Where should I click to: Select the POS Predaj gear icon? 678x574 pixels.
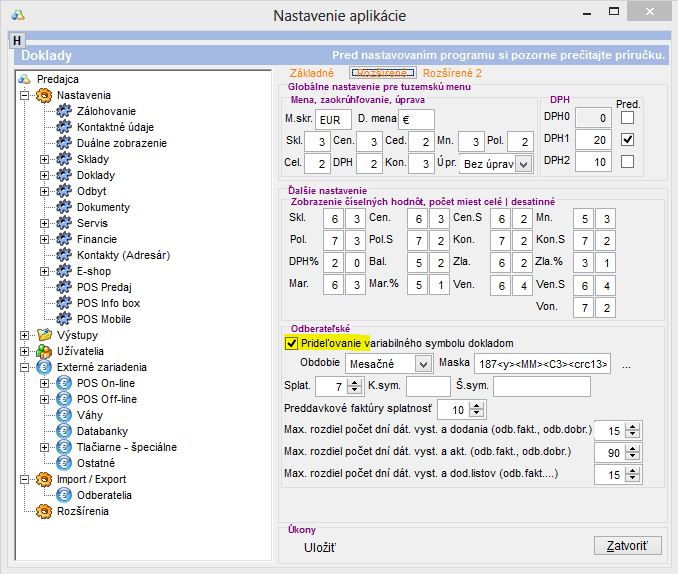pos(65,287)
